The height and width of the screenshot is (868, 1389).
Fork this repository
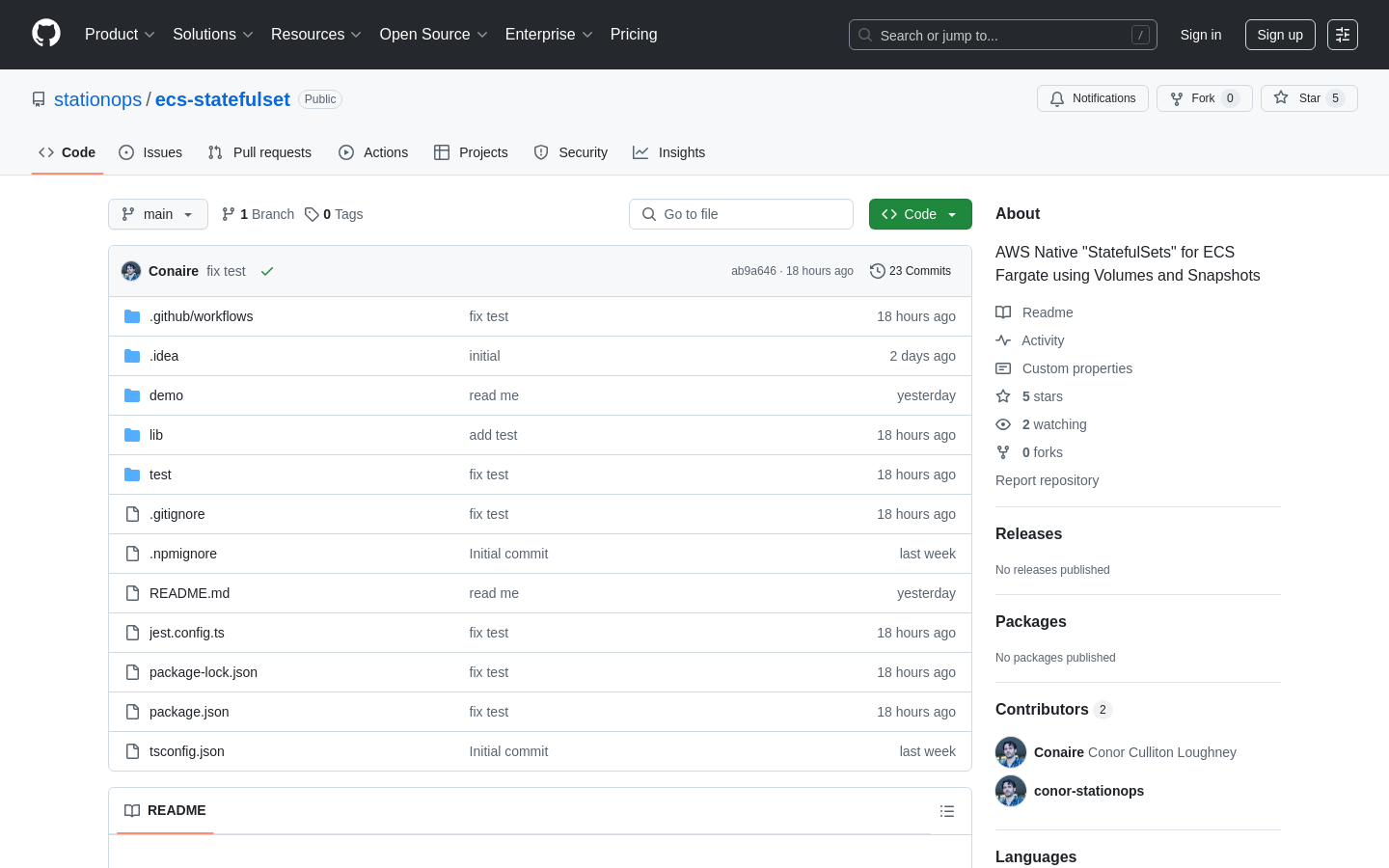click(x=1205, y=98)
